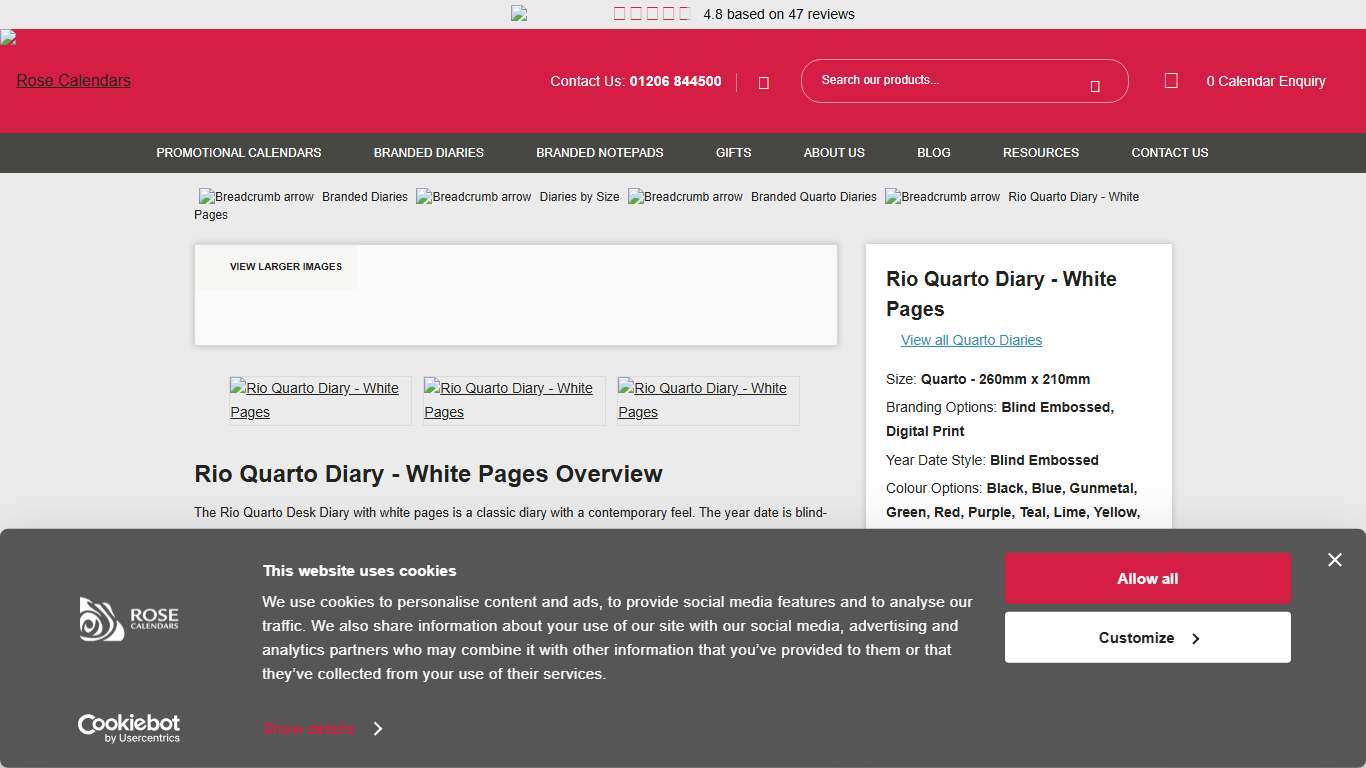Open the first Rio Quarto Diary thumbnail
The image size is (1366, 768).
(x=319, y=400)
